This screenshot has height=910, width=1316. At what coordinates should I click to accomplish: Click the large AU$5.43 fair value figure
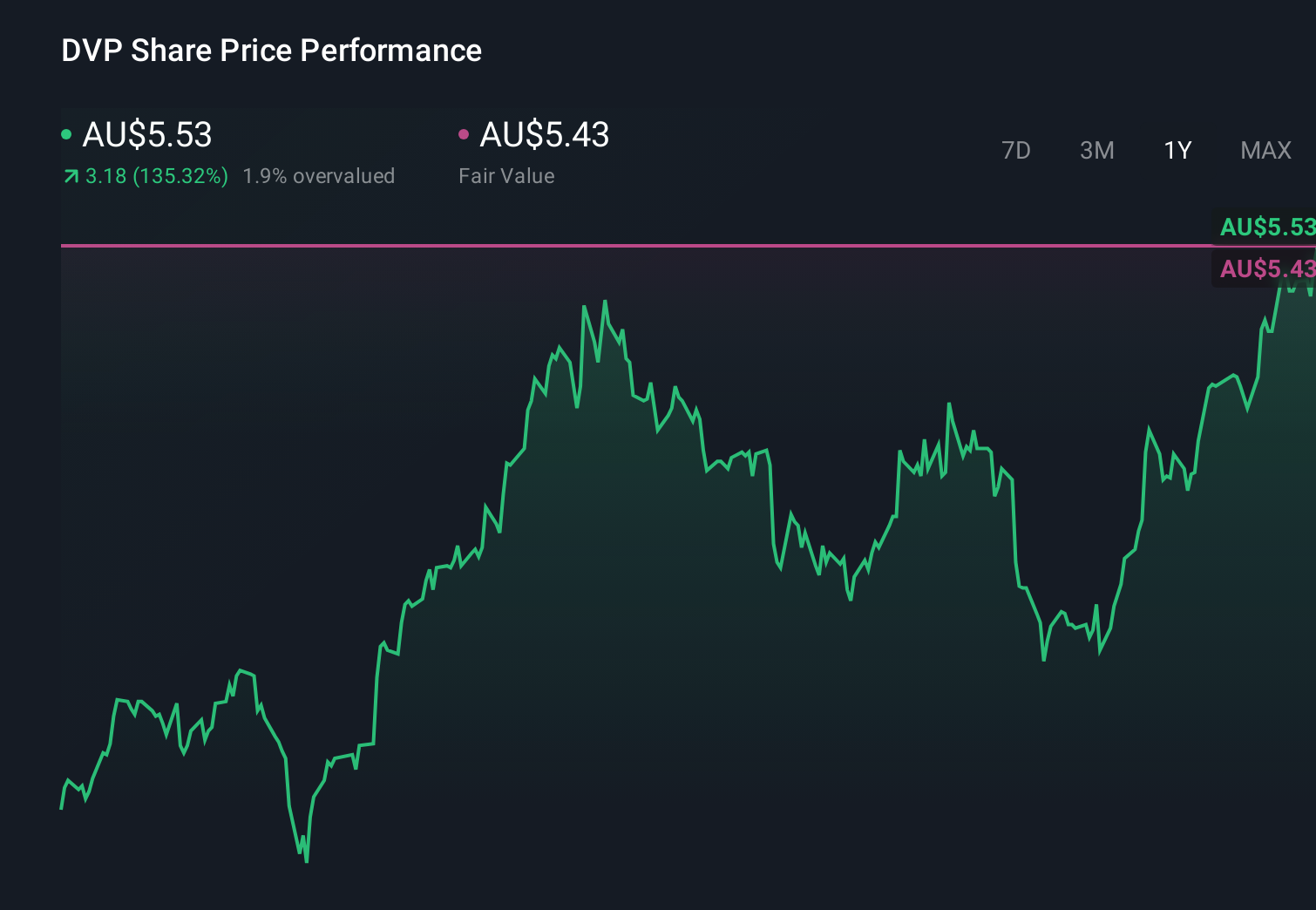pyautogui.click(x=545, y=135)
